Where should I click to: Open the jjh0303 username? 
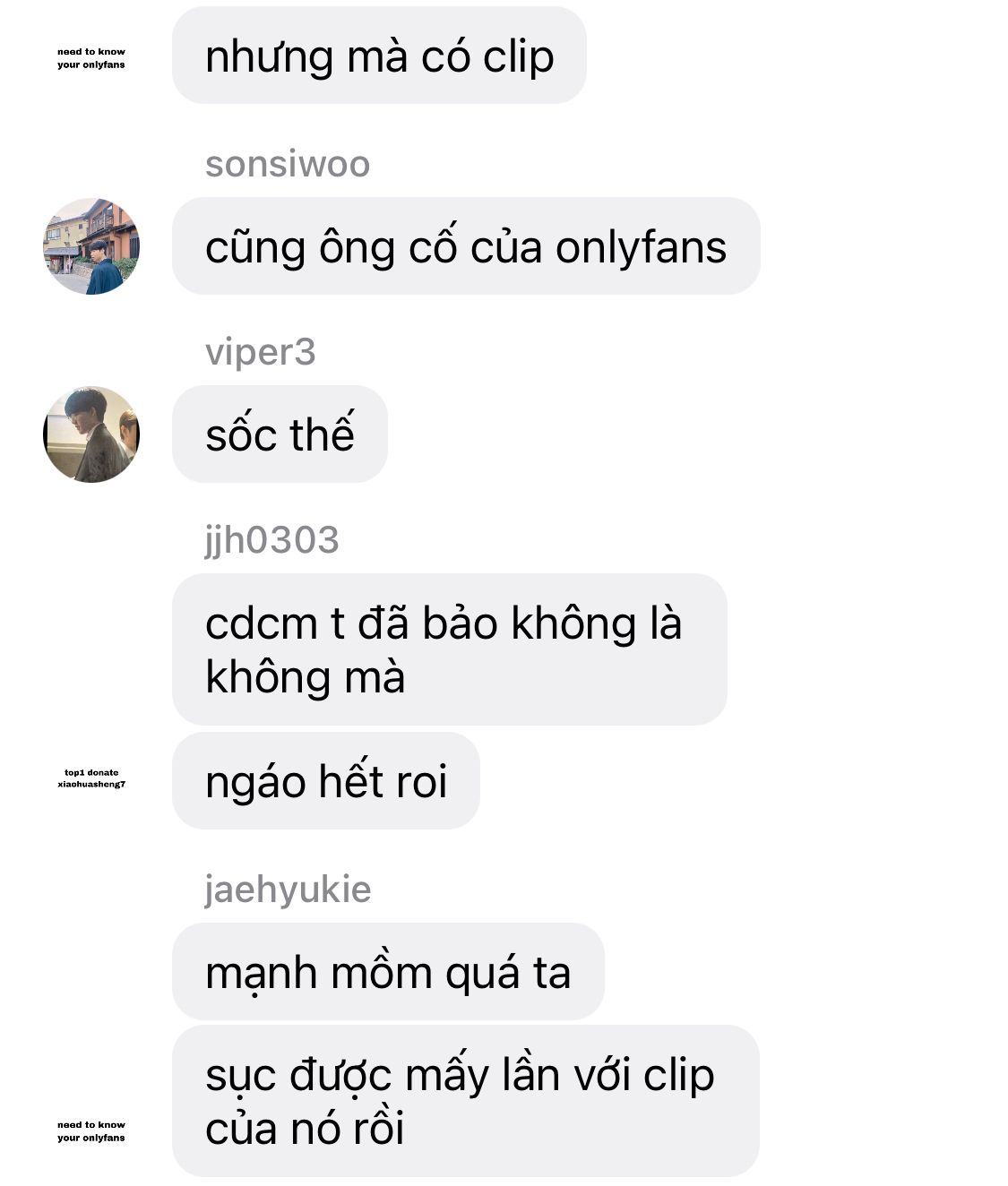(x=272, y=540)
